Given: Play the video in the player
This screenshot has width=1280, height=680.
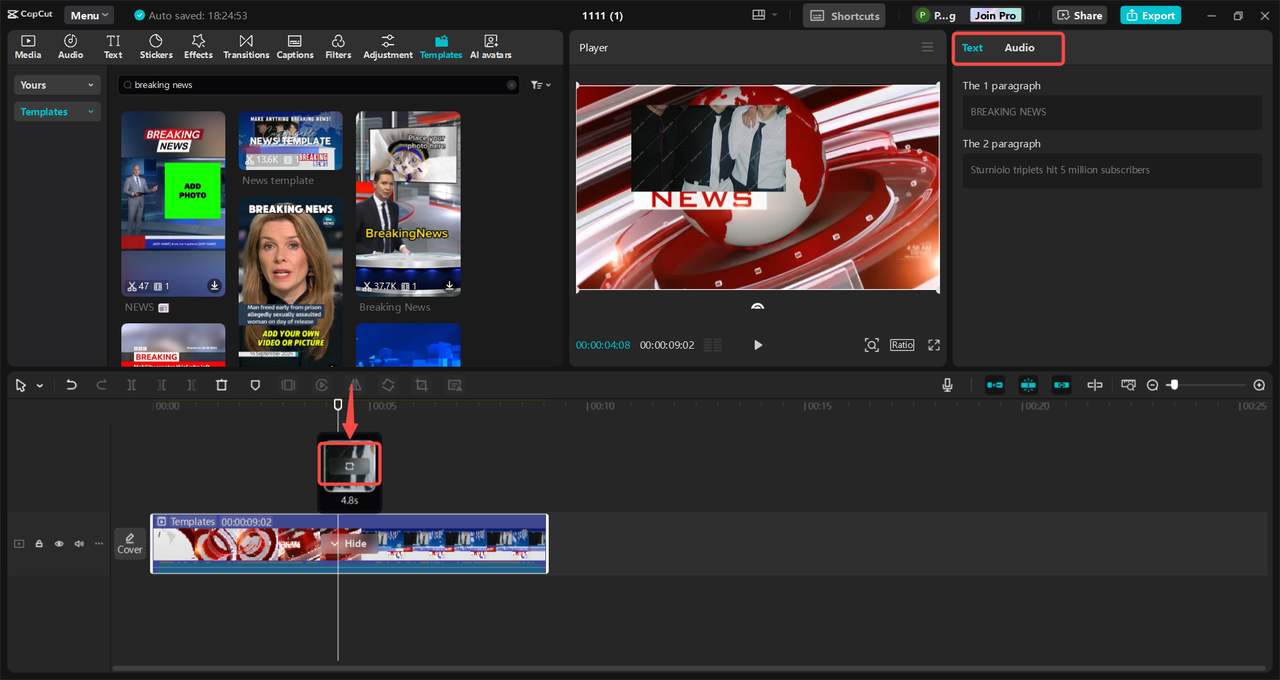Looking at the screenshot, I should (x=758, y=345).
